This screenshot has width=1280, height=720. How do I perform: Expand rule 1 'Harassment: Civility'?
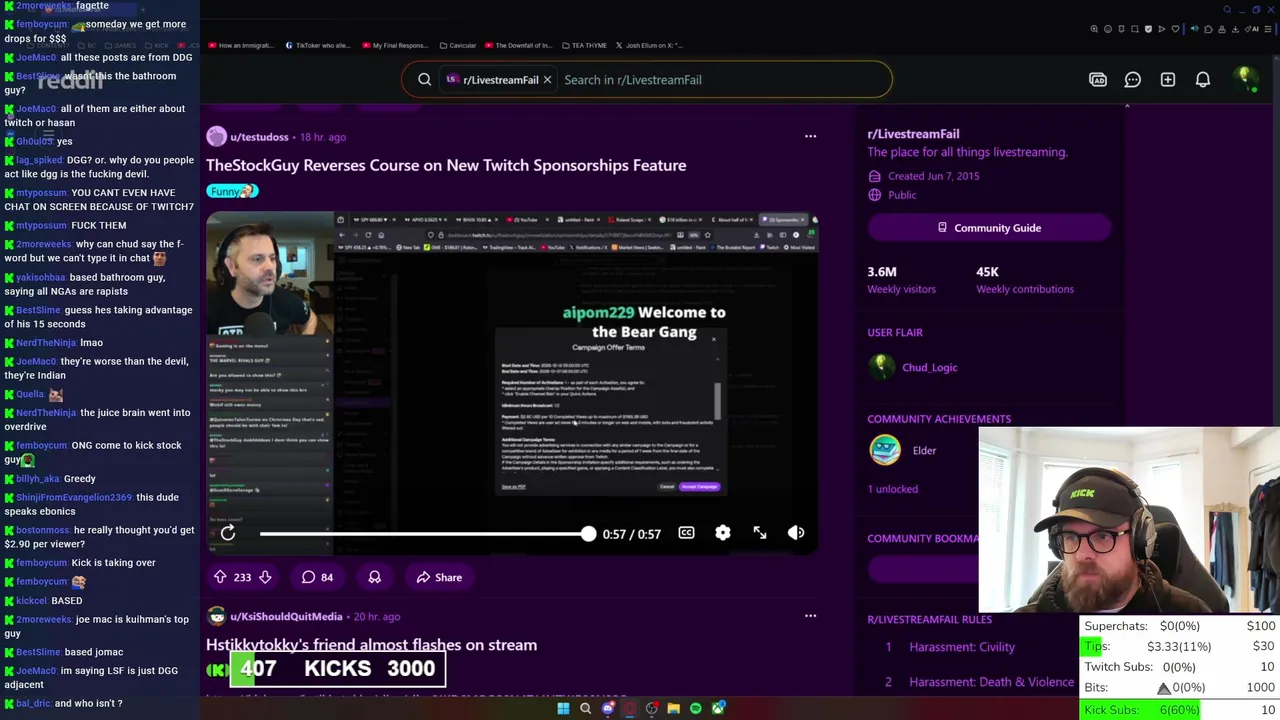point(961,647)
